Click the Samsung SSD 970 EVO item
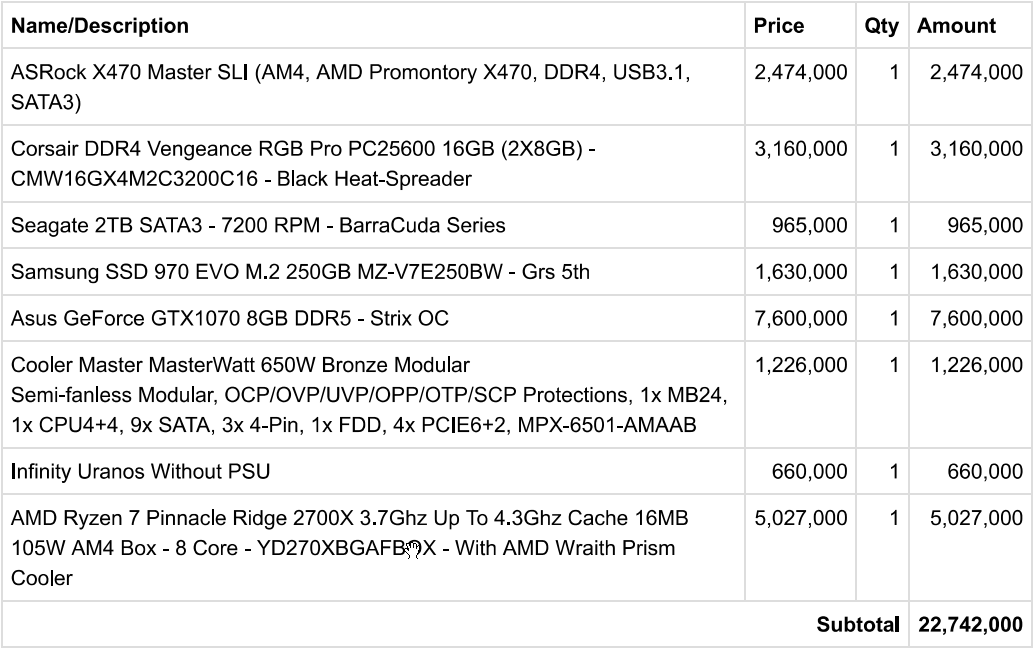 point(300,272)
